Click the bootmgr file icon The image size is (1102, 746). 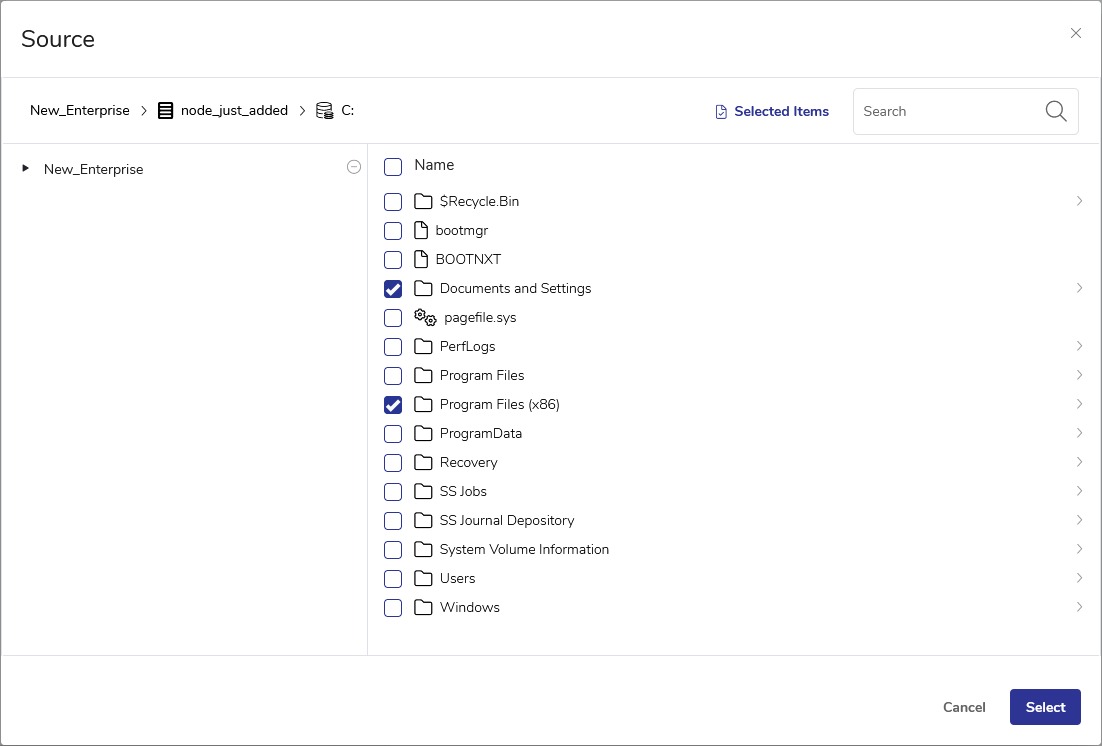click(421, 230)
